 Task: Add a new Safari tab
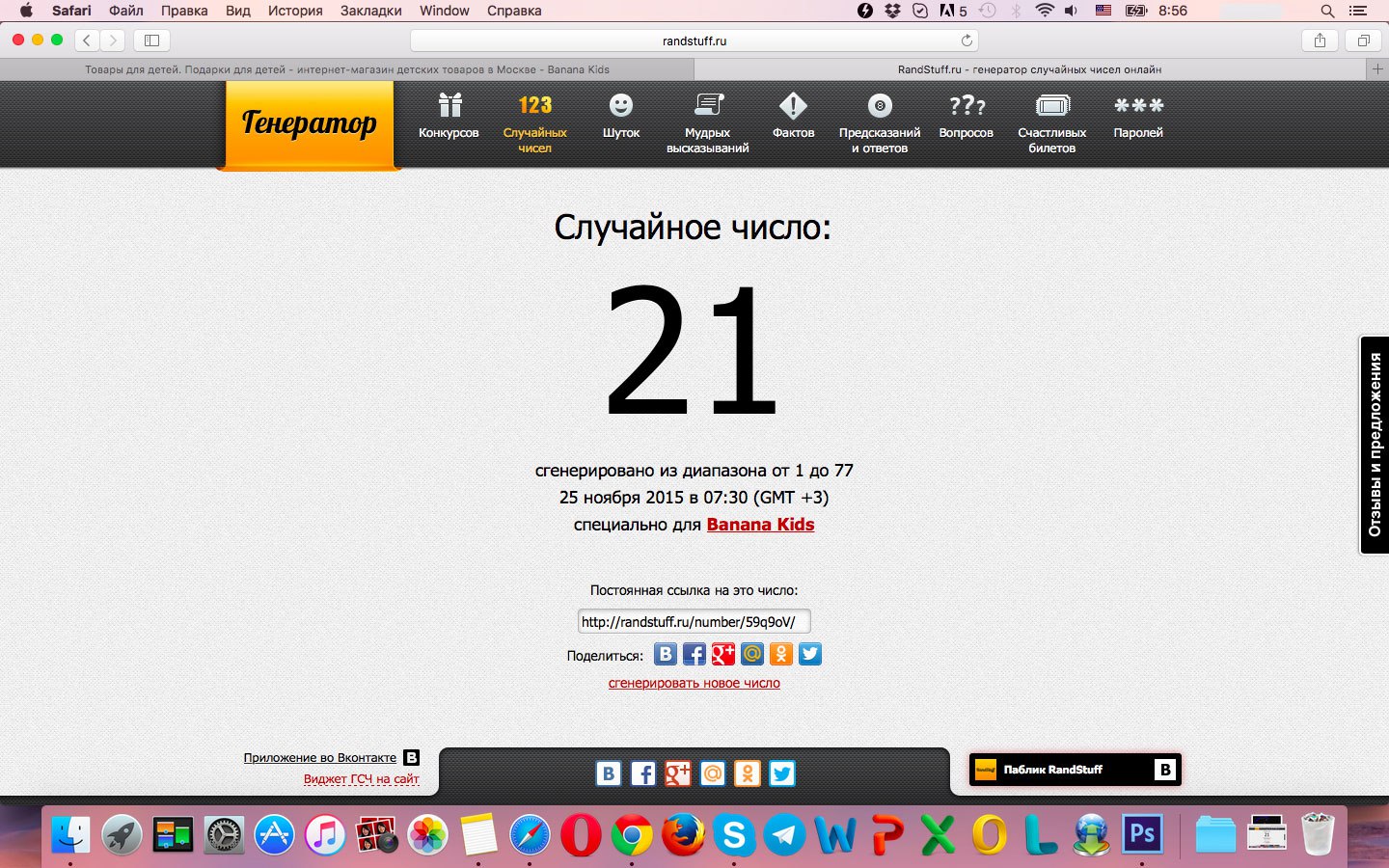[1377, 69]
